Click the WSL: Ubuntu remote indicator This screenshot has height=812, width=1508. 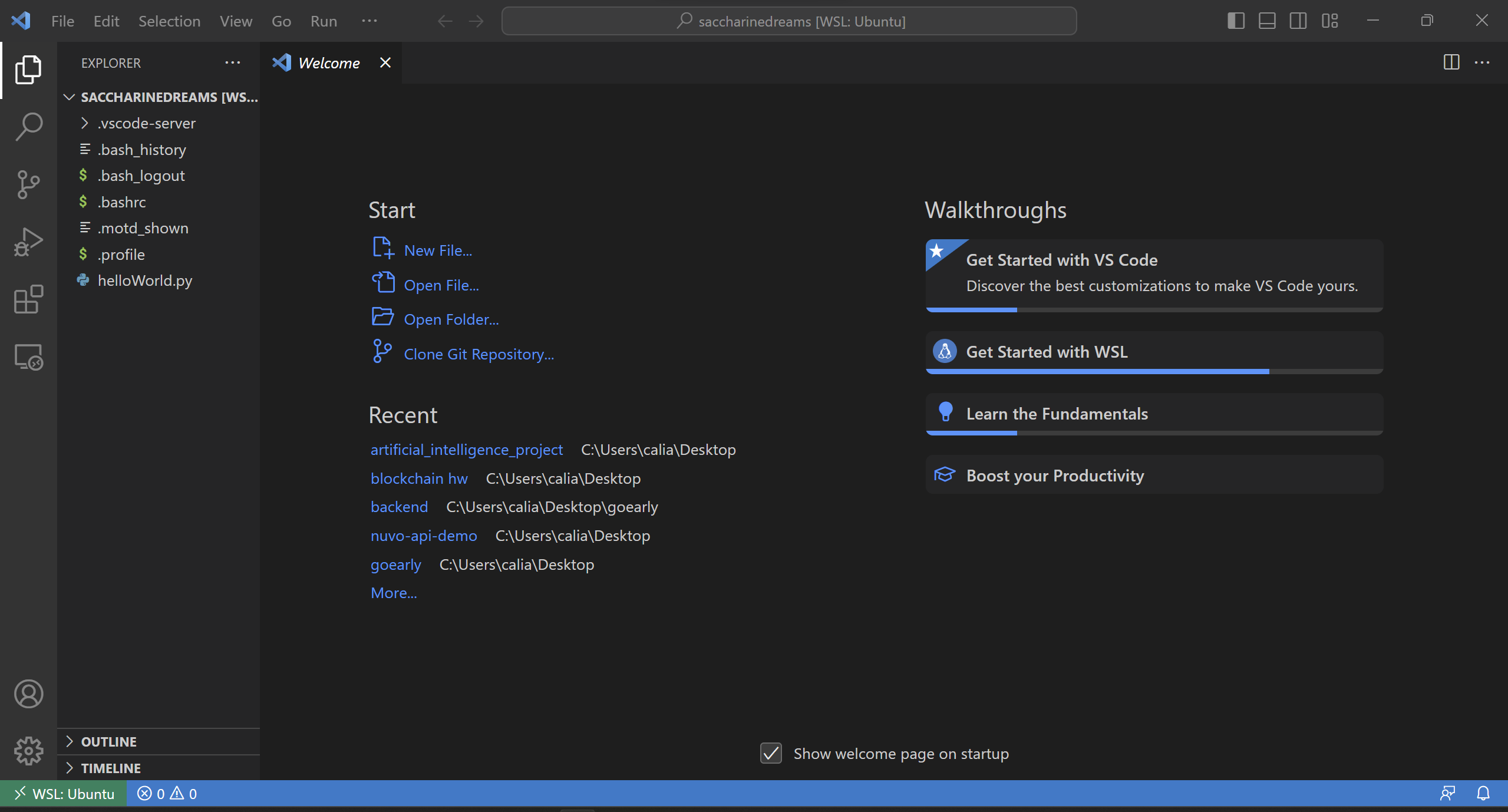(x=64, y=794)
